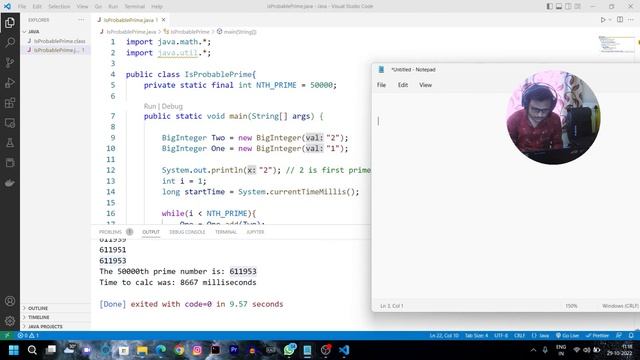Click the Run CodeLens above main
640x360 pixels.
[150, 106]
